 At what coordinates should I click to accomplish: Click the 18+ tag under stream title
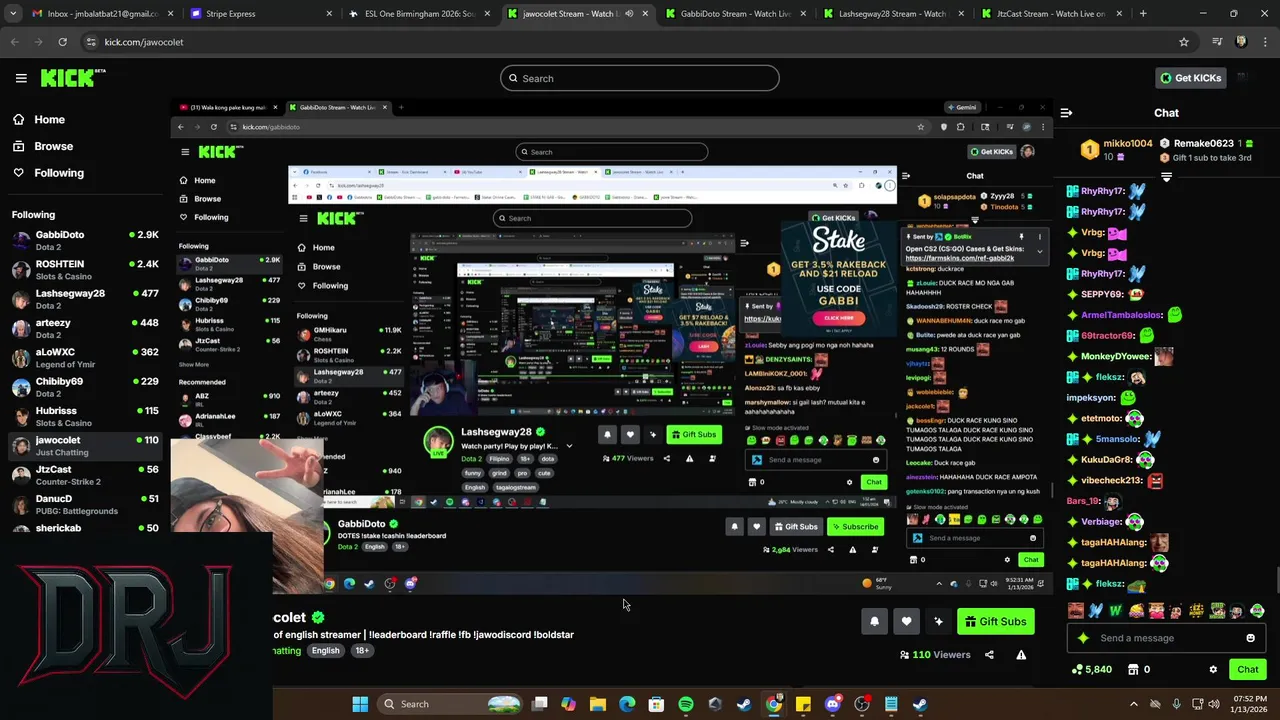pyautogui.click(x=362, y=650)
